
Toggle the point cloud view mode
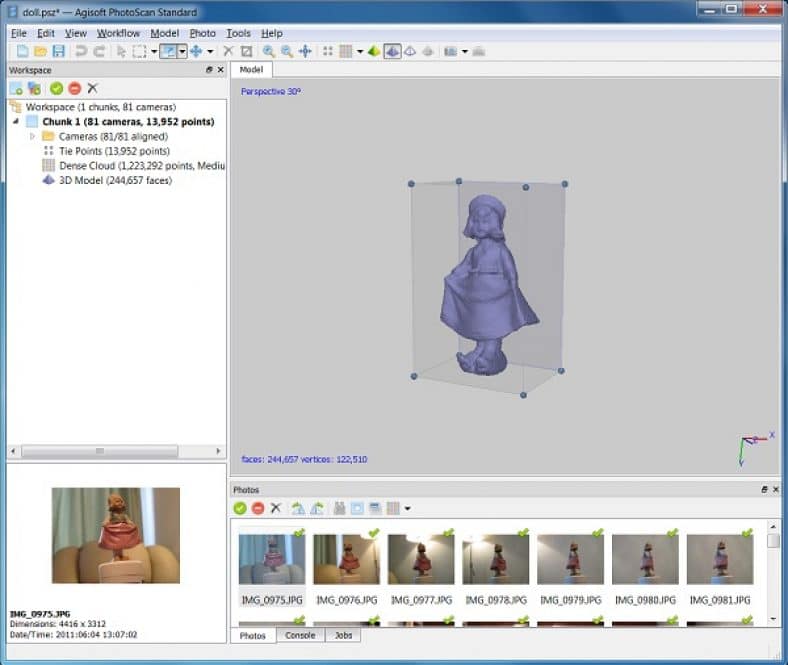pyautogui.click(x=327, y=51)
